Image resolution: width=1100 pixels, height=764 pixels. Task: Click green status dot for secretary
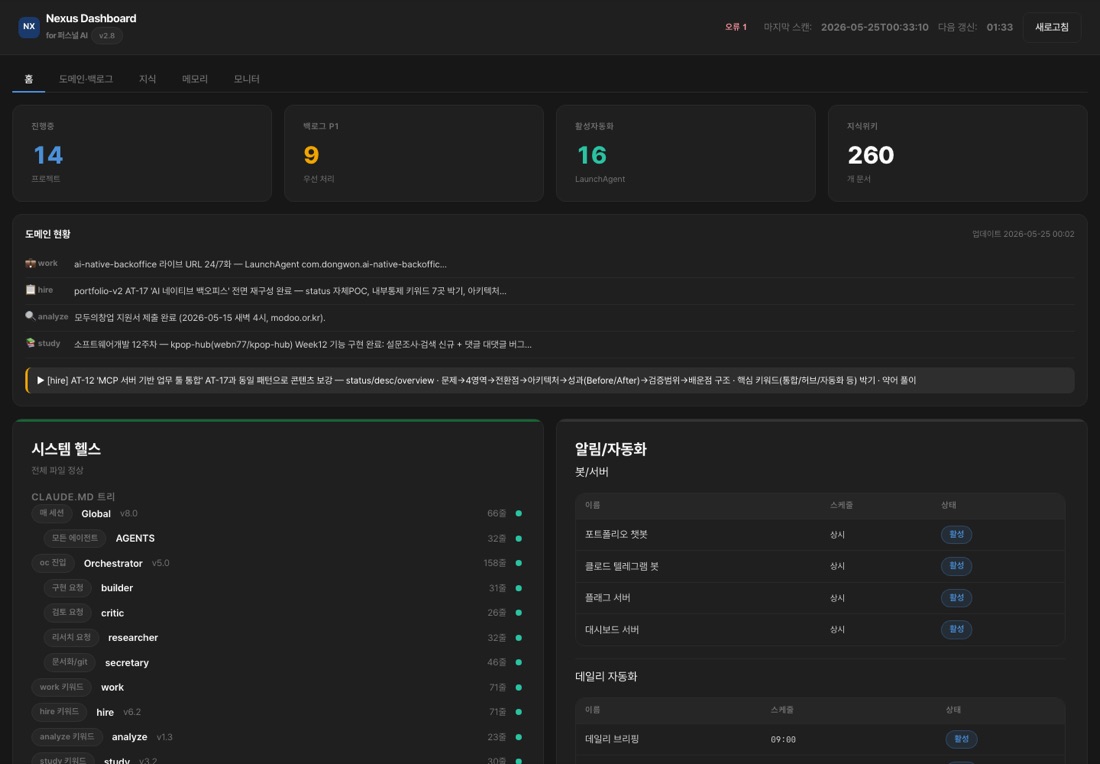[x=518, y=662]
